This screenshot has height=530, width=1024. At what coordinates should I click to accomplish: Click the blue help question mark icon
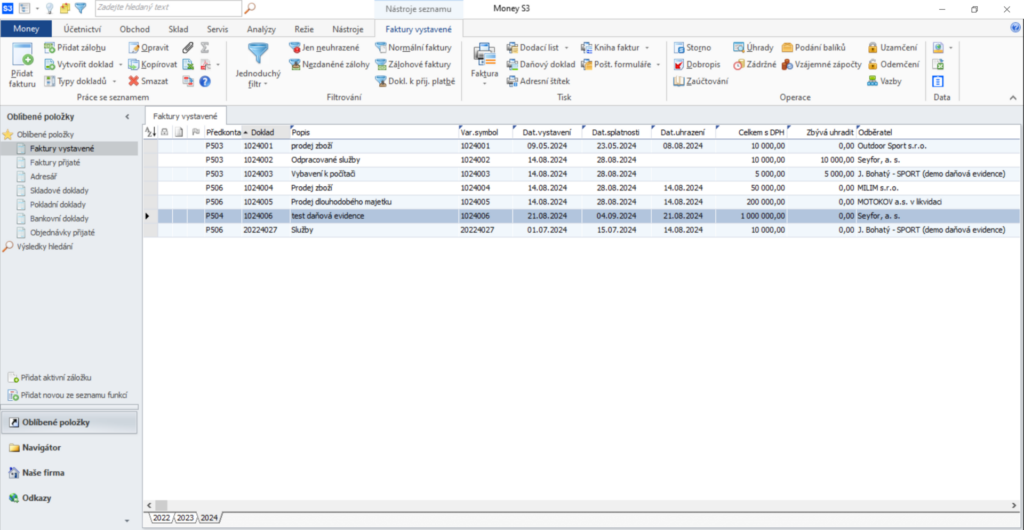[x=205, y=80]
